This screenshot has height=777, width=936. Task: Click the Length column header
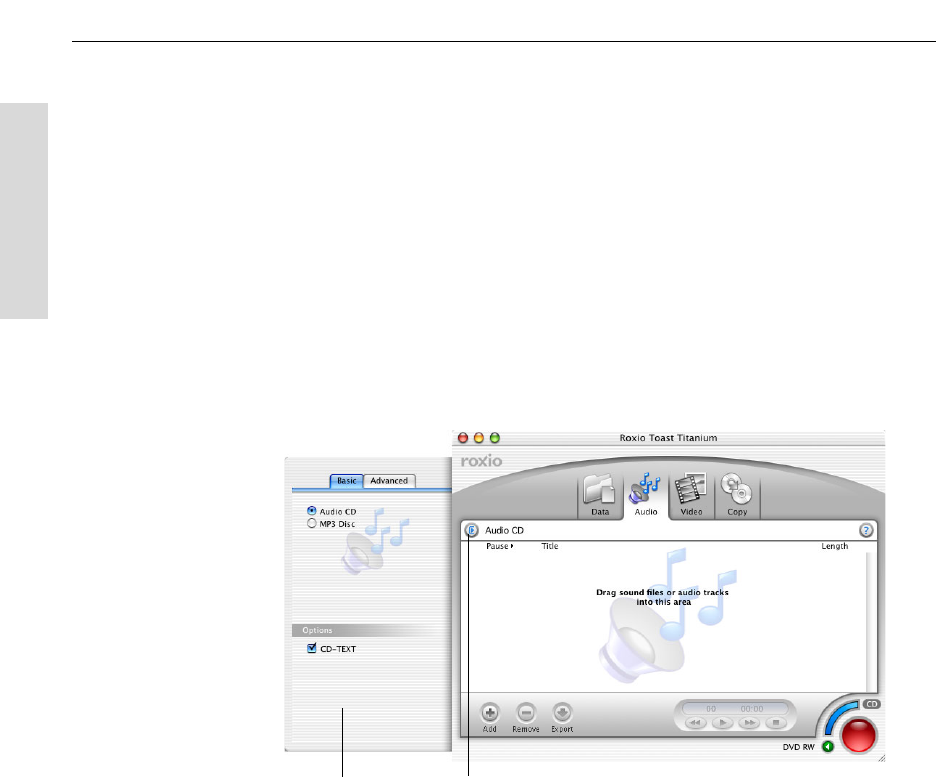[x=835, y=546]
